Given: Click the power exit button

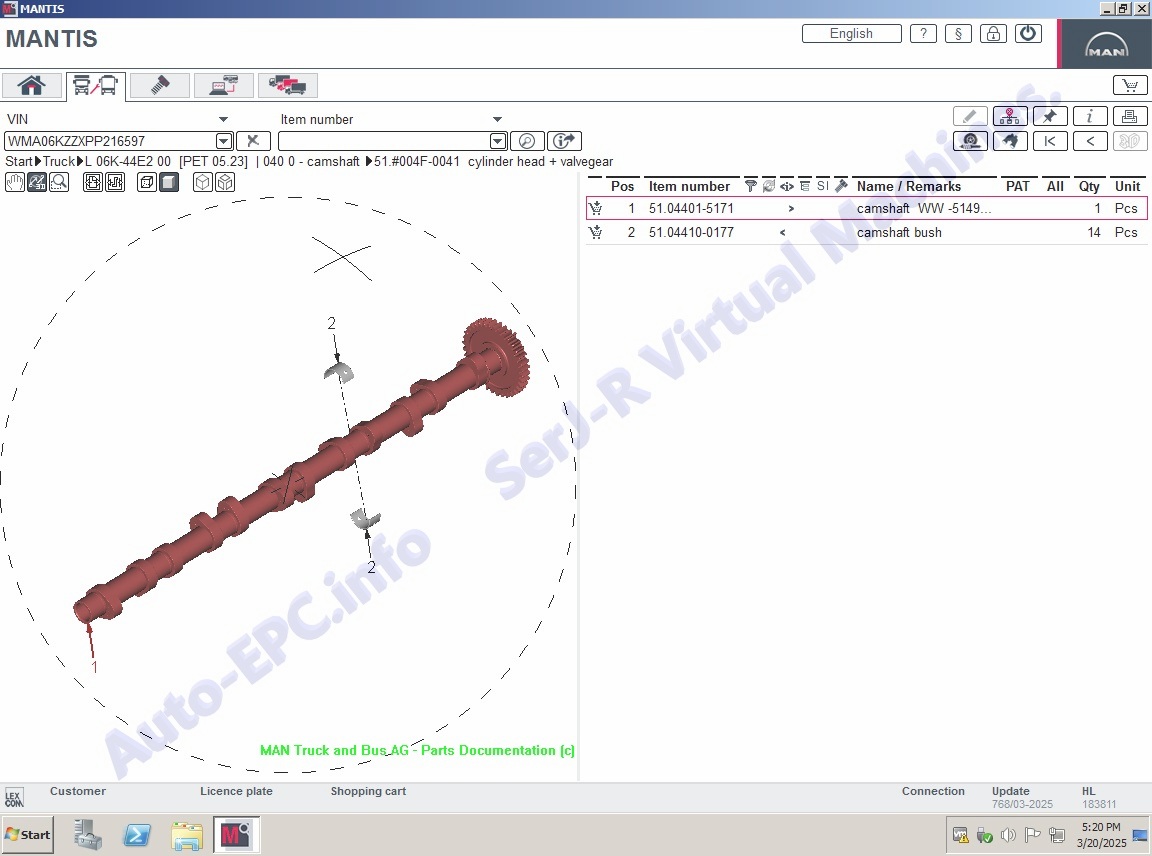Looking at the screenshot, I should (1029, 34).
